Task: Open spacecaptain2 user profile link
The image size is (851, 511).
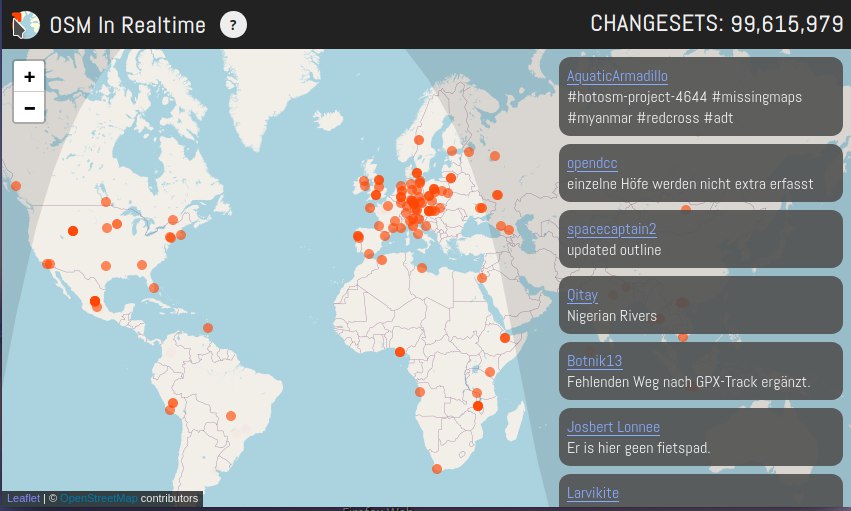Action: pyautogui.click(x=612, y=229)
